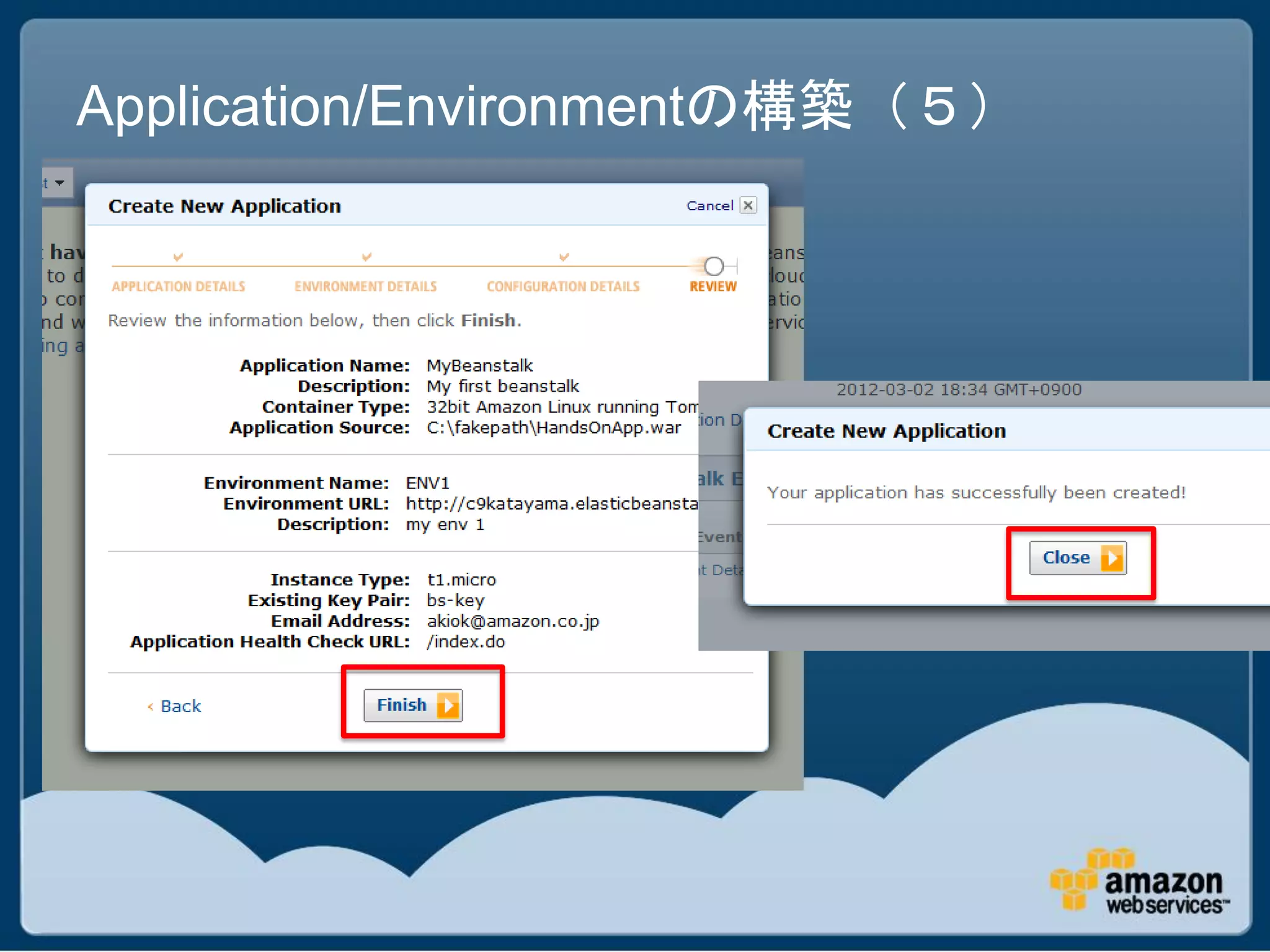Click the 32bit Amazon Linux container type
This screenshot has height=952, width=1270.
pos(562,407)
